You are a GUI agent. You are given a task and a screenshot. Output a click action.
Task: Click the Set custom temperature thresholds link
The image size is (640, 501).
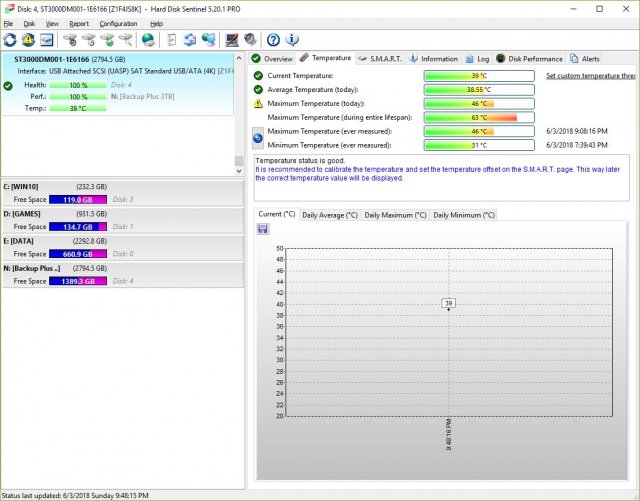pos(591,76)
